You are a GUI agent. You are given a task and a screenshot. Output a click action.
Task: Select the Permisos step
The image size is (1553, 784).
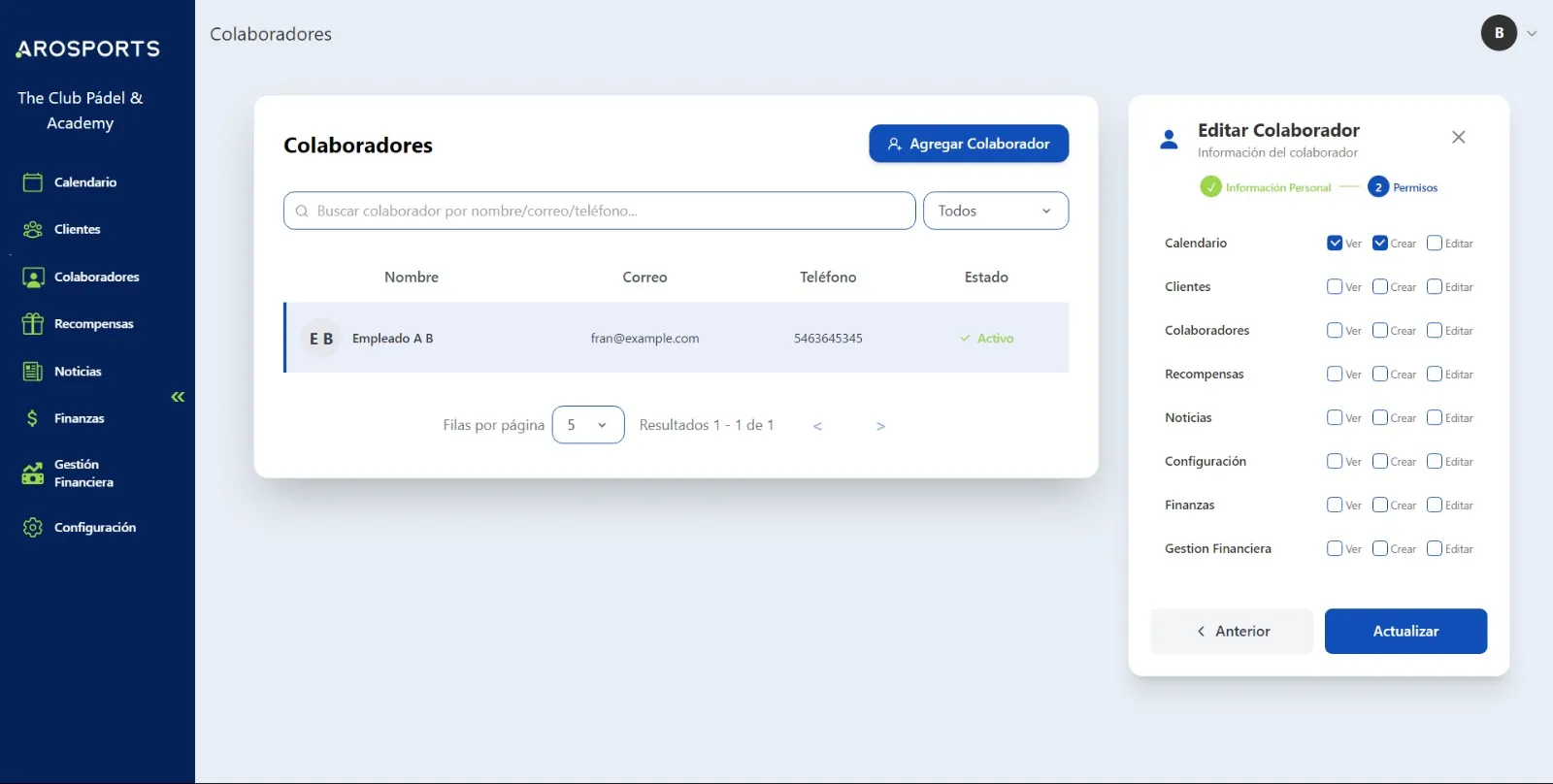tap(1404, 187)
